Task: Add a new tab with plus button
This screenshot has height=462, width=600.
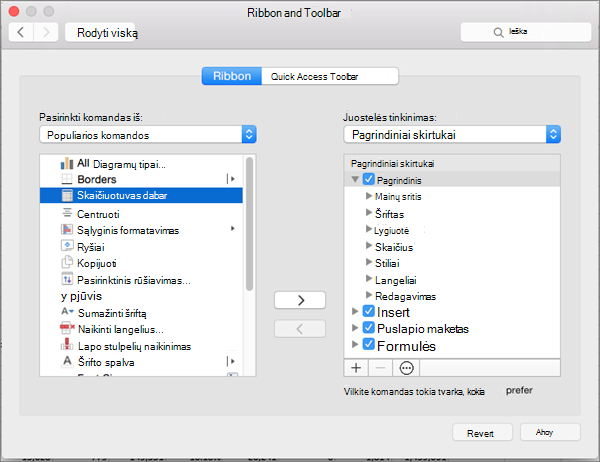Action: [356, 368]
